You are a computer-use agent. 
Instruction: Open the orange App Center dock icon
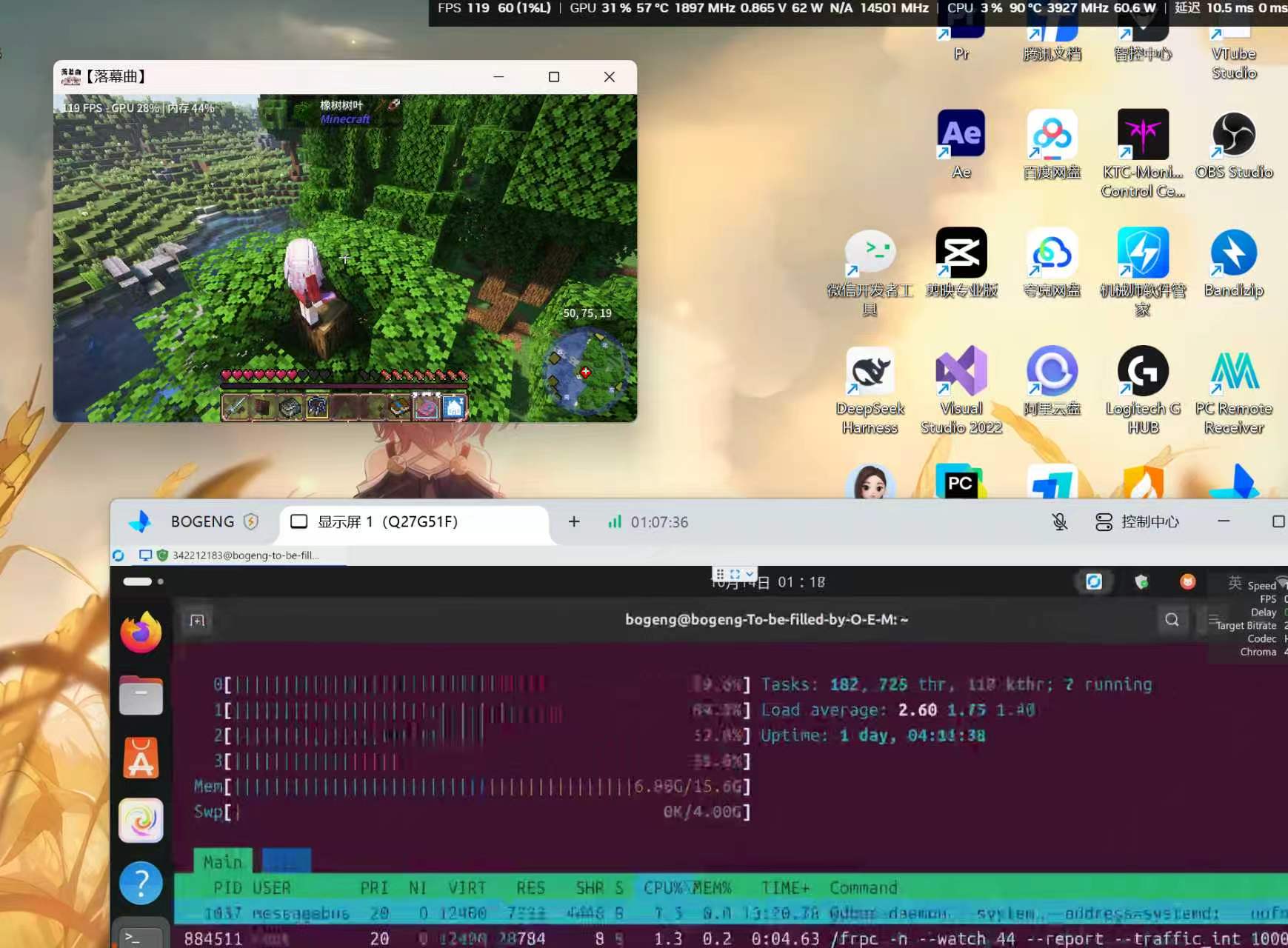coord(141,758)
